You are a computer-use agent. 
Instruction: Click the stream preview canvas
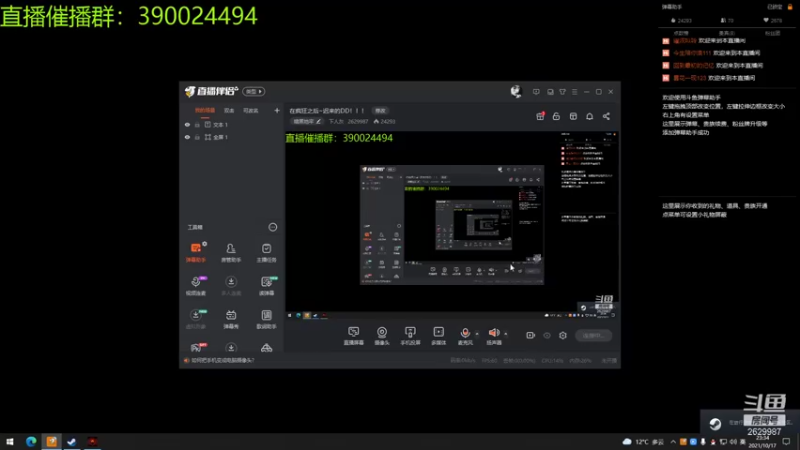(452, 226)
